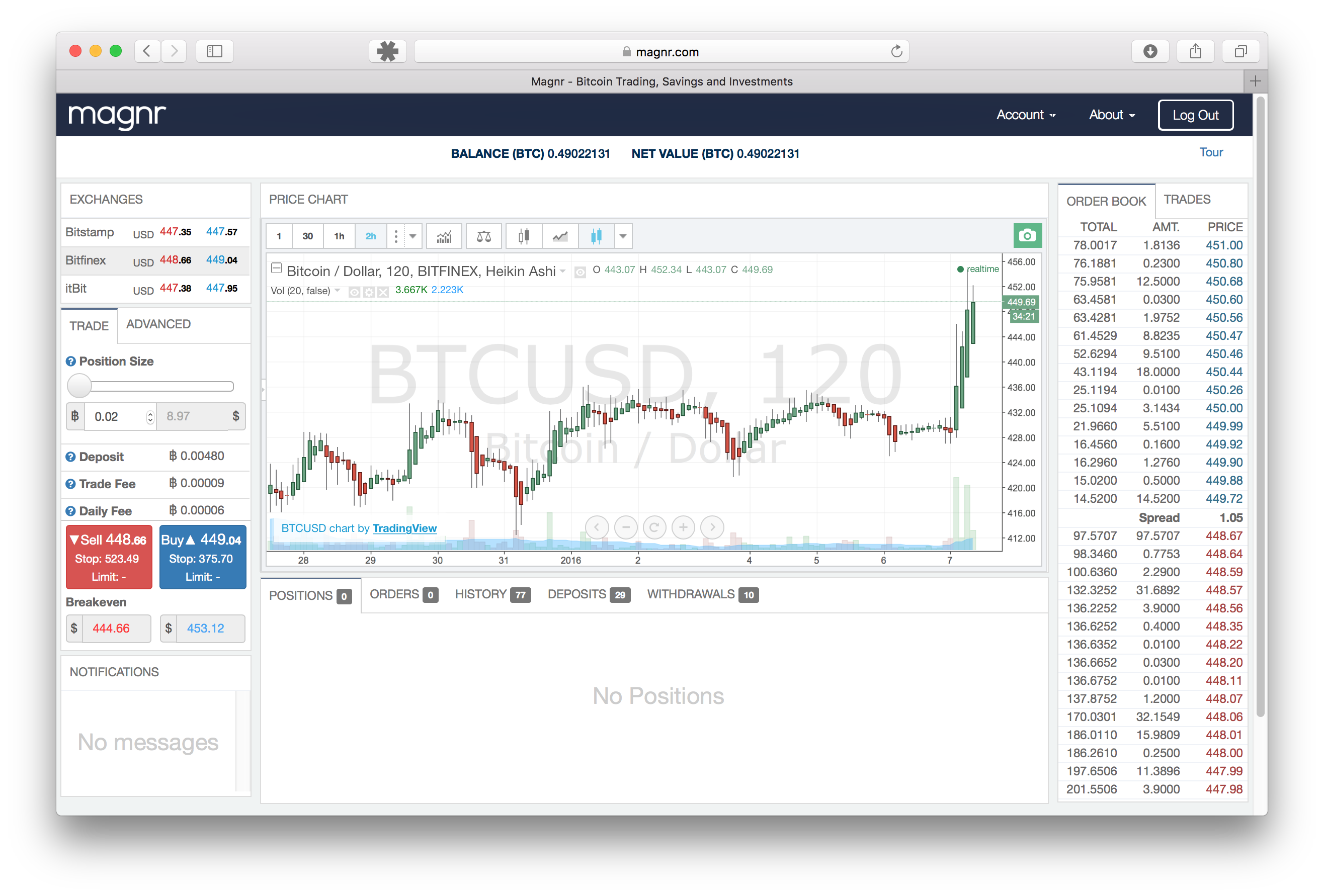1324x896 pixels.
Task: Open the Account dropdown menu
Action: pos(1026,115)
